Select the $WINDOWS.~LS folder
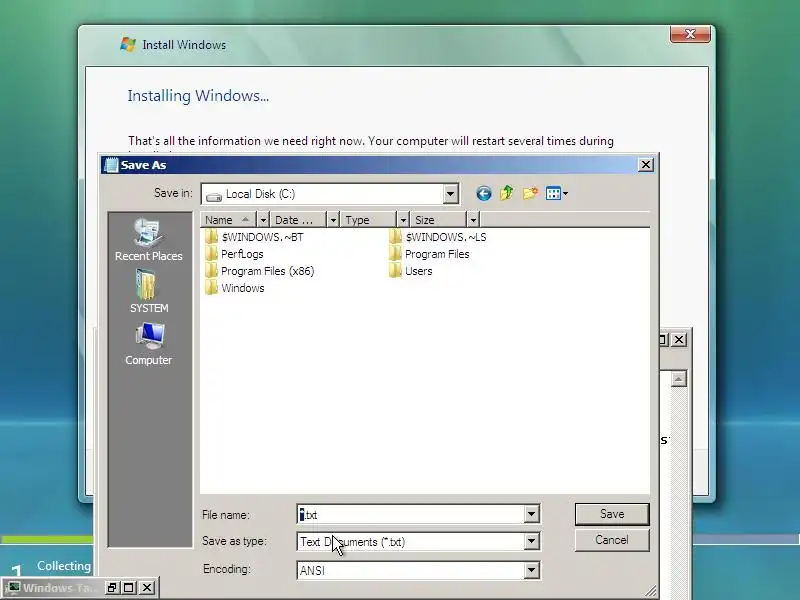The height and width of the screenshot is (600, 800). (x=438, y=237)
